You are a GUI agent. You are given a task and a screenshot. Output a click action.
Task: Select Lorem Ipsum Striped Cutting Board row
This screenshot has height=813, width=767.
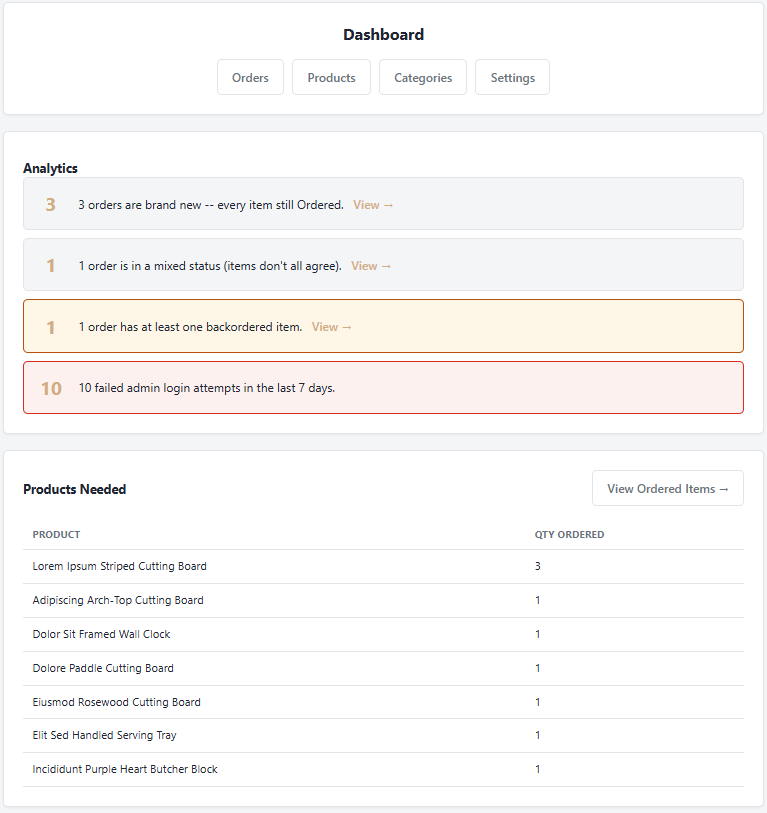pos(383,566)
